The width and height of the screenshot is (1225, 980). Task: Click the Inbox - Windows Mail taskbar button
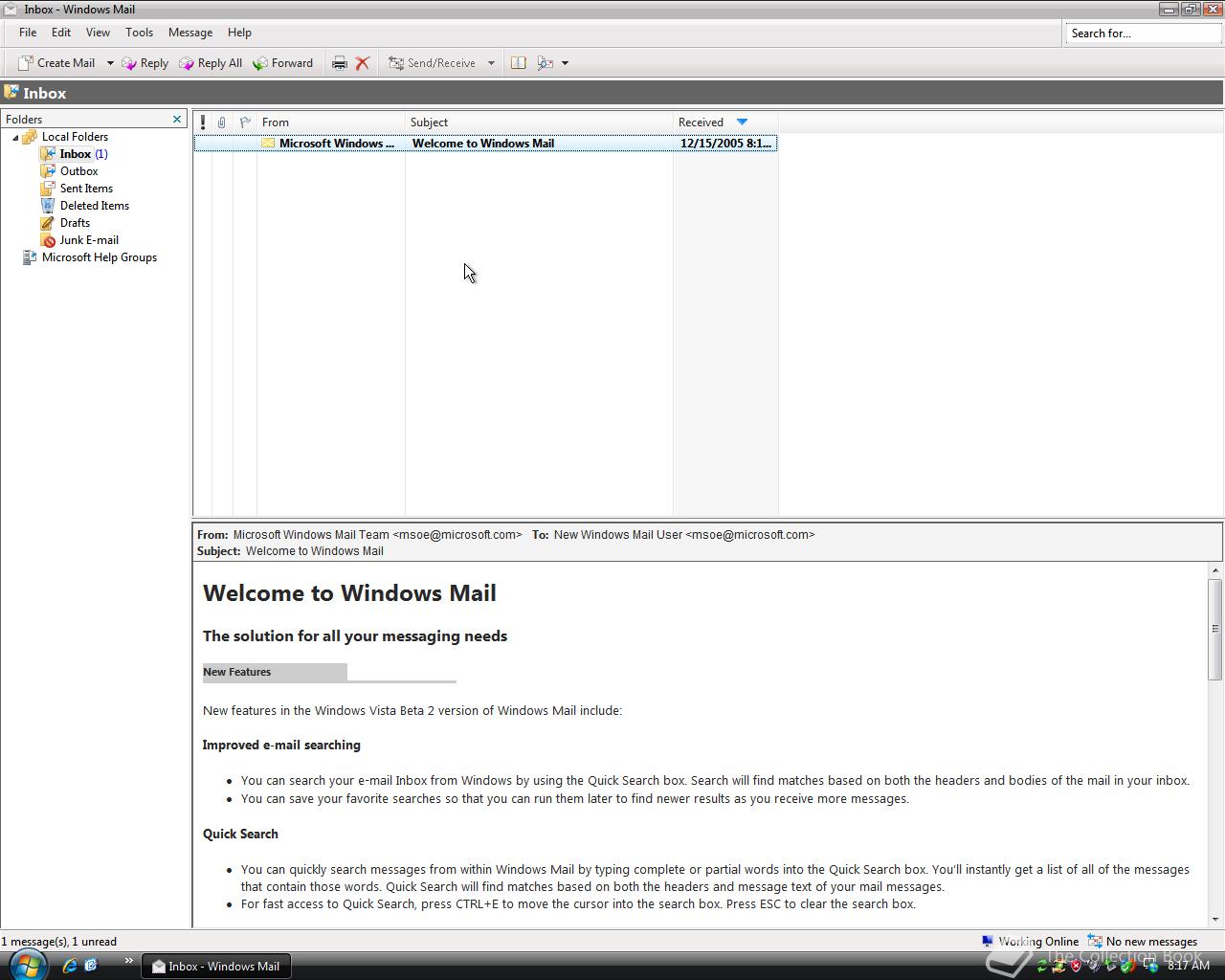pyautogui.click(x=216, y=967)
